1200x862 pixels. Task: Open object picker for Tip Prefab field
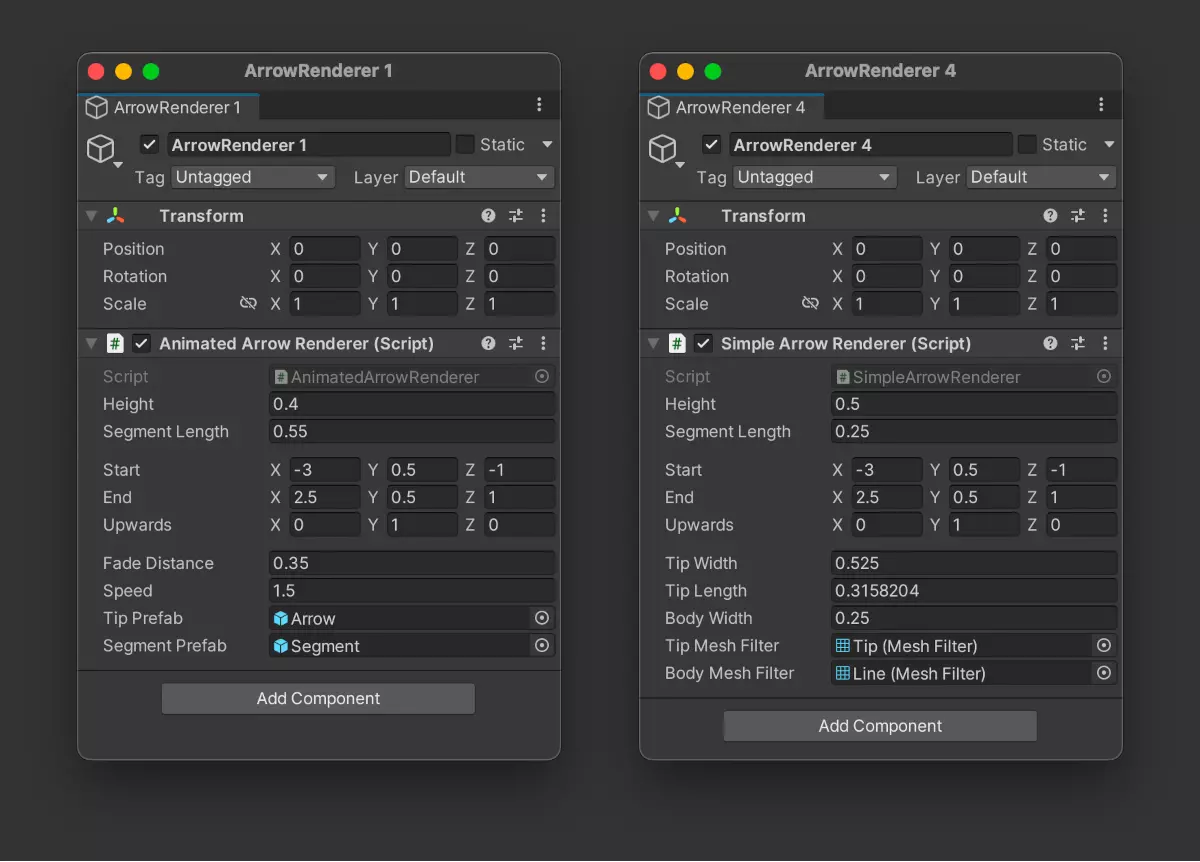tap(542, 618)
